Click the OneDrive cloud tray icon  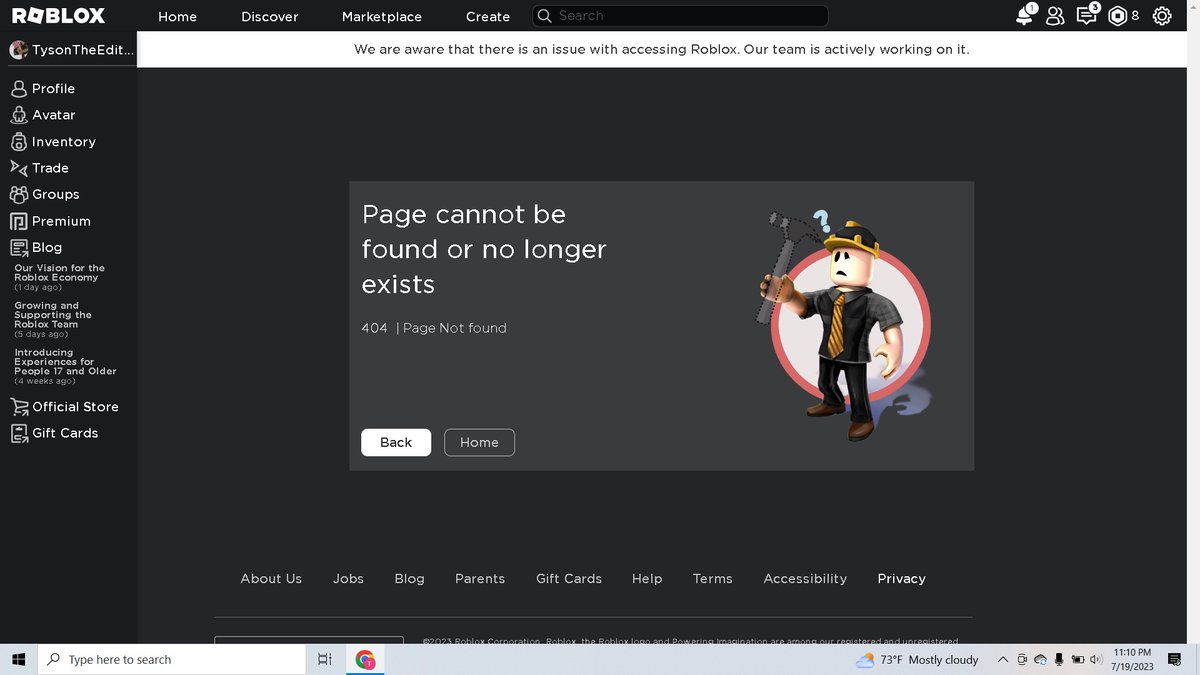(x=1040, y=660)
